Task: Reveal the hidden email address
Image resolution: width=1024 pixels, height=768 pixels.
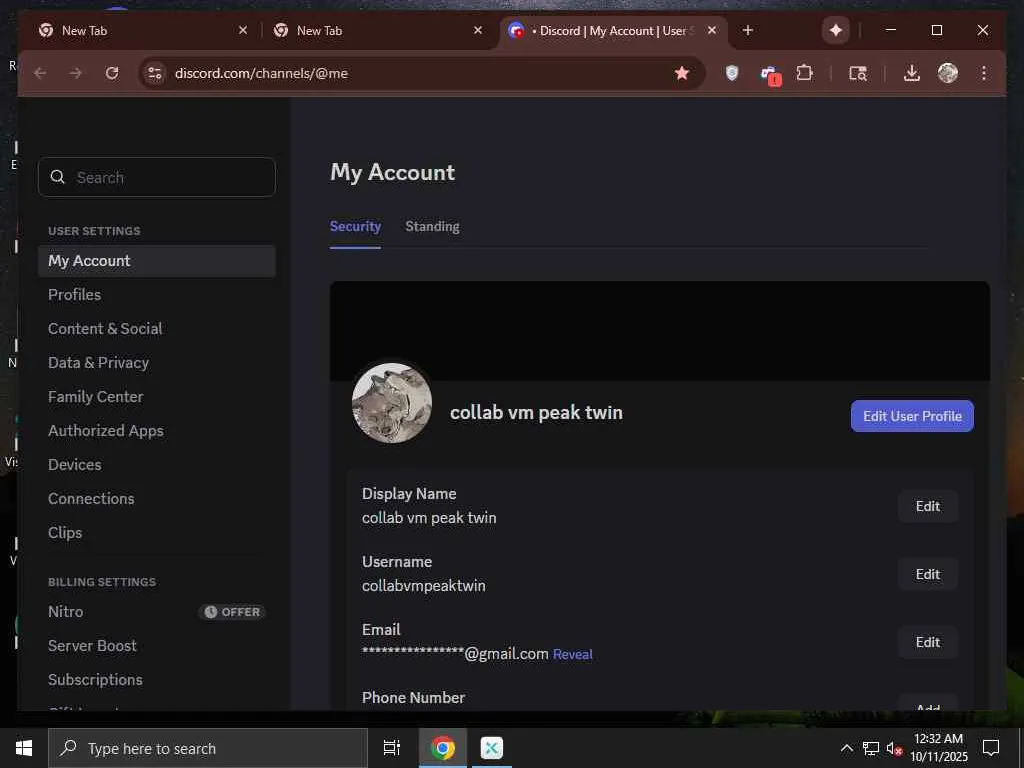Action: (573, 654)
